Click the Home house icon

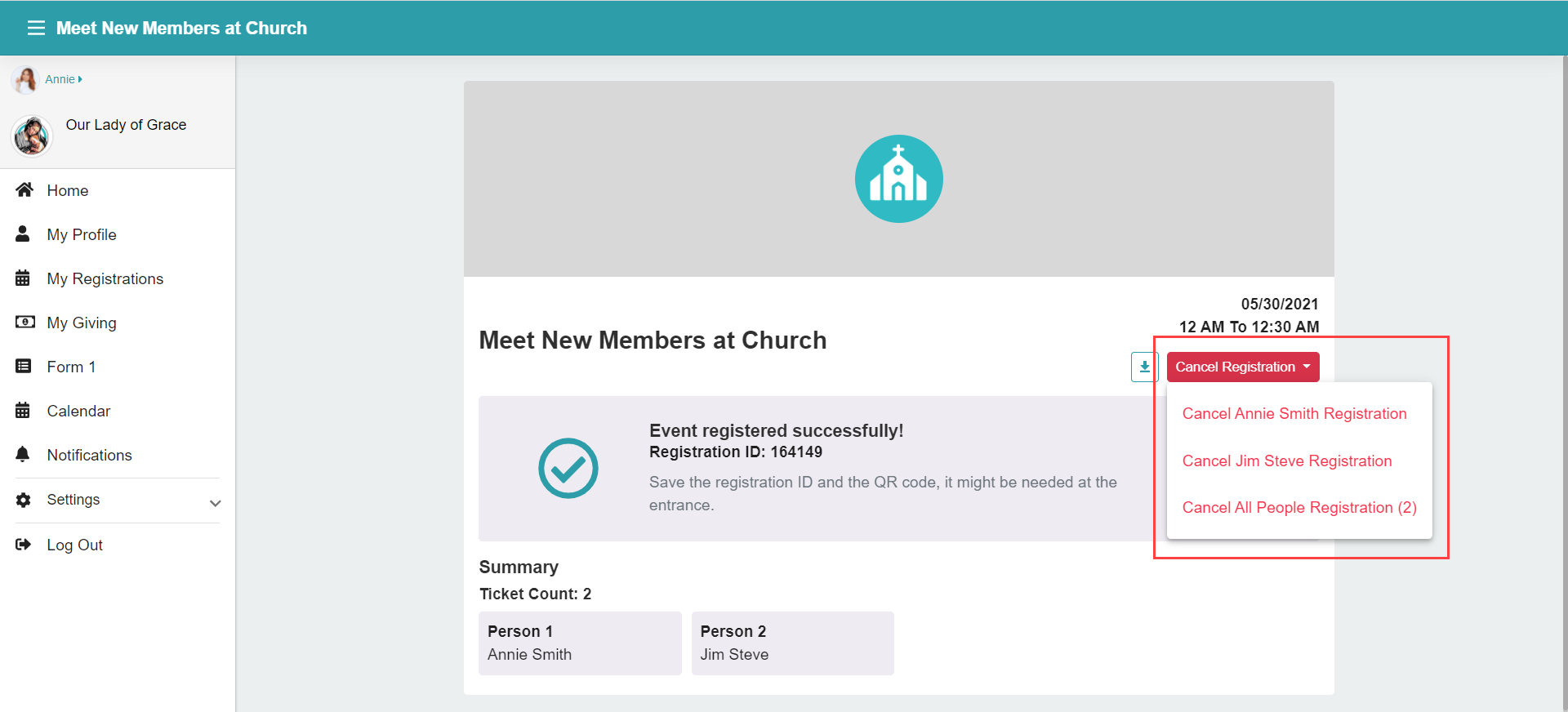click(x=24, y=190)
